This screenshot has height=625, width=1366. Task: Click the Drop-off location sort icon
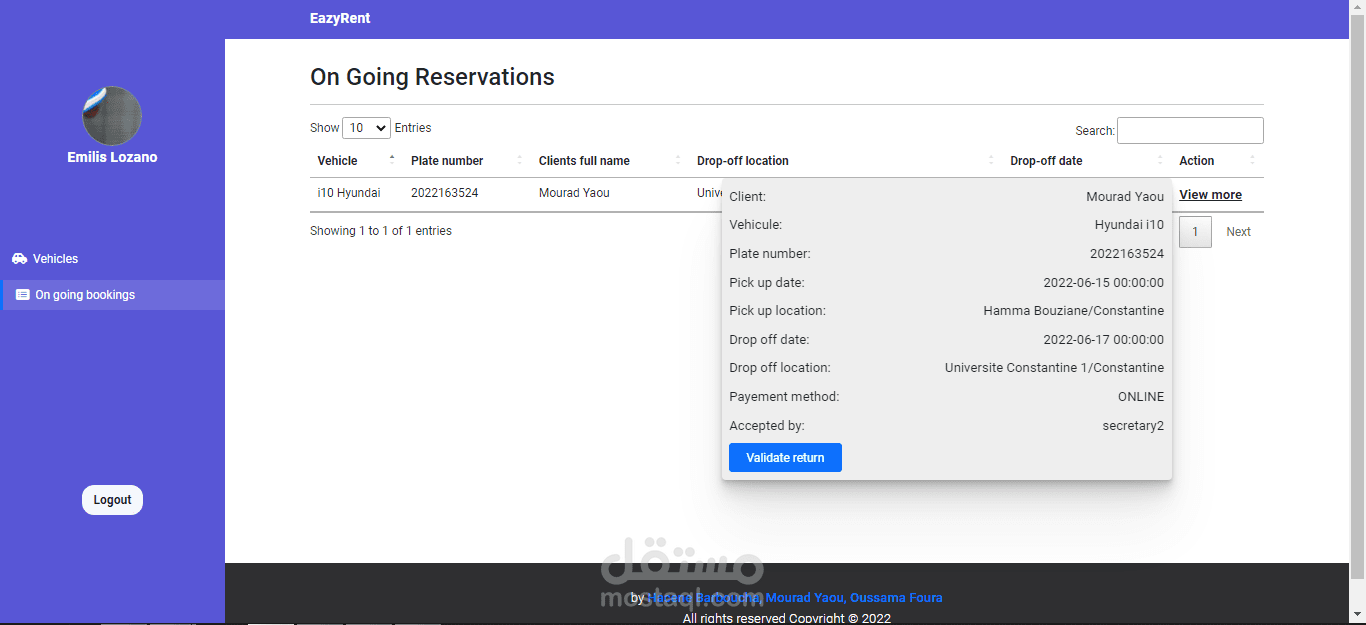click(x=991, y=161)
